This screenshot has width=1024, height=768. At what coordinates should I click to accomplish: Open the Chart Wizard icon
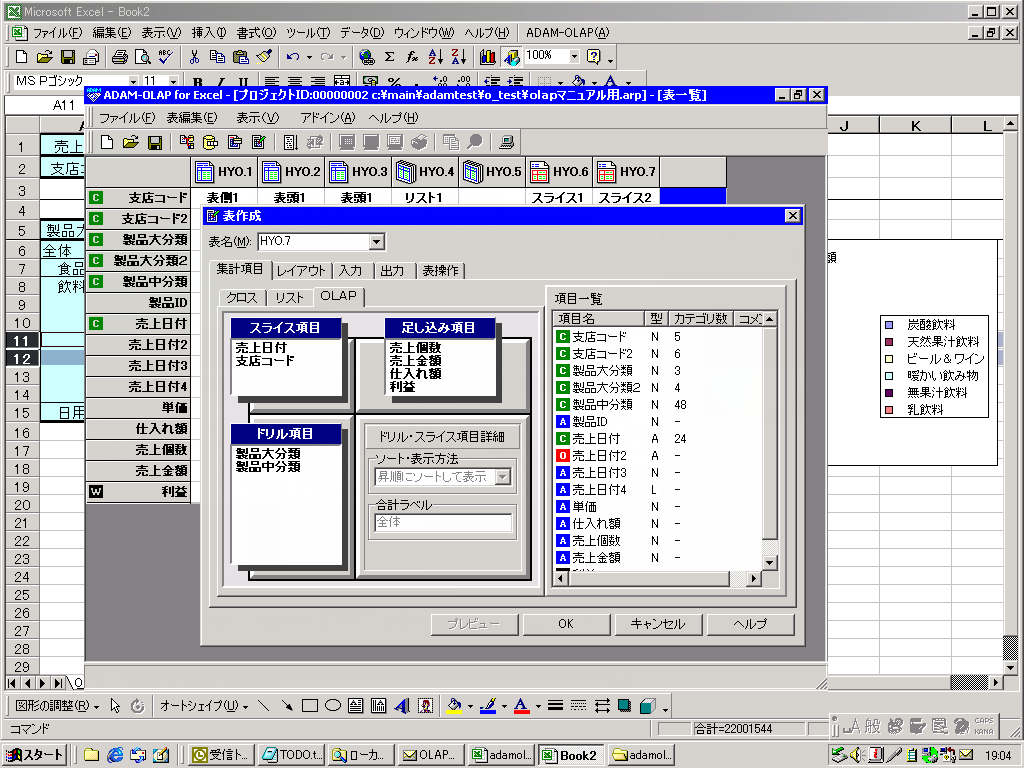(487, 57)
